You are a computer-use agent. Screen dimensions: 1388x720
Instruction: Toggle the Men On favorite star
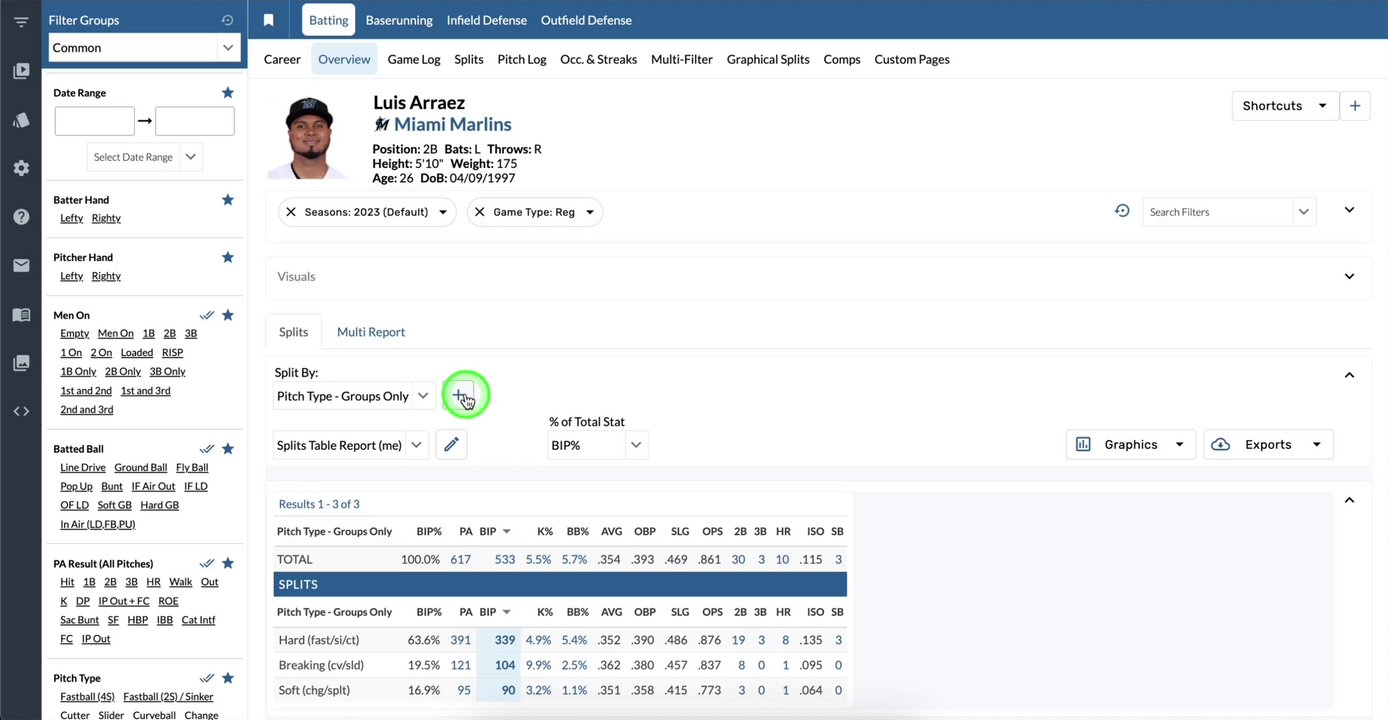click(x=228, y=315)
